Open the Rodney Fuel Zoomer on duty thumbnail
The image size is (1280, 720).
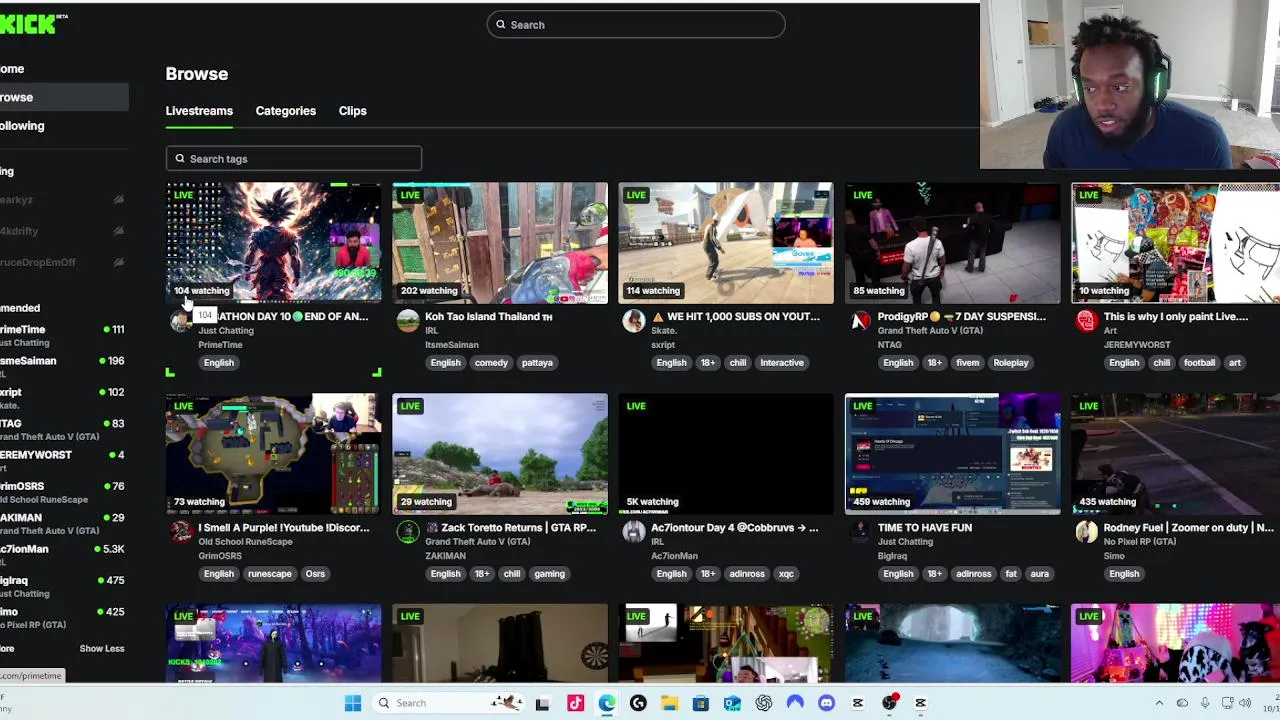(1175, 453)
